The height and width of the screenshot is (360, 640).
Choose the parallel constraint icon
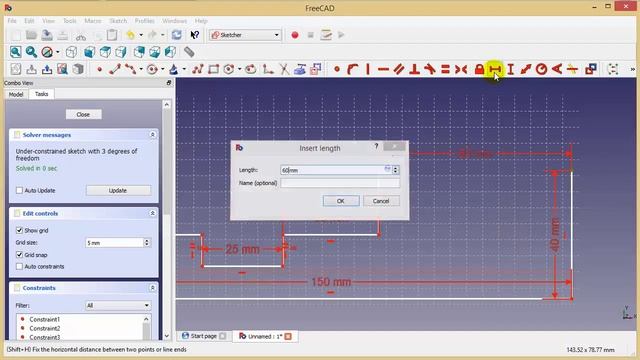(x=399, y=69)
